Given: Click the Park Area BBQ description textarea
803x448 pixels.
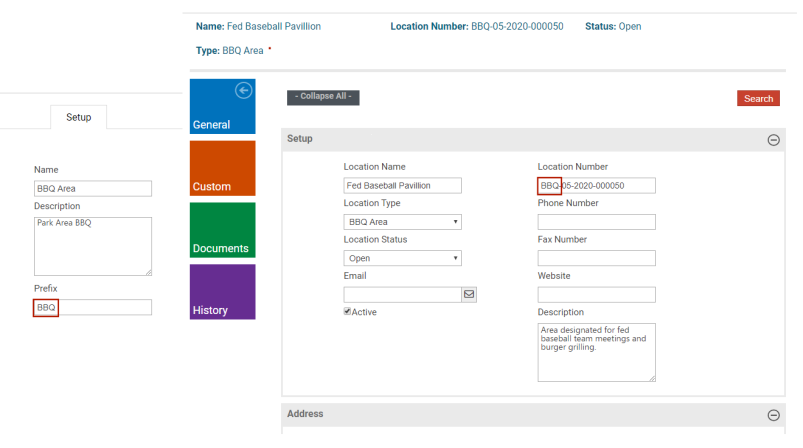Looking at the screenshot, I should coord(92,245).
